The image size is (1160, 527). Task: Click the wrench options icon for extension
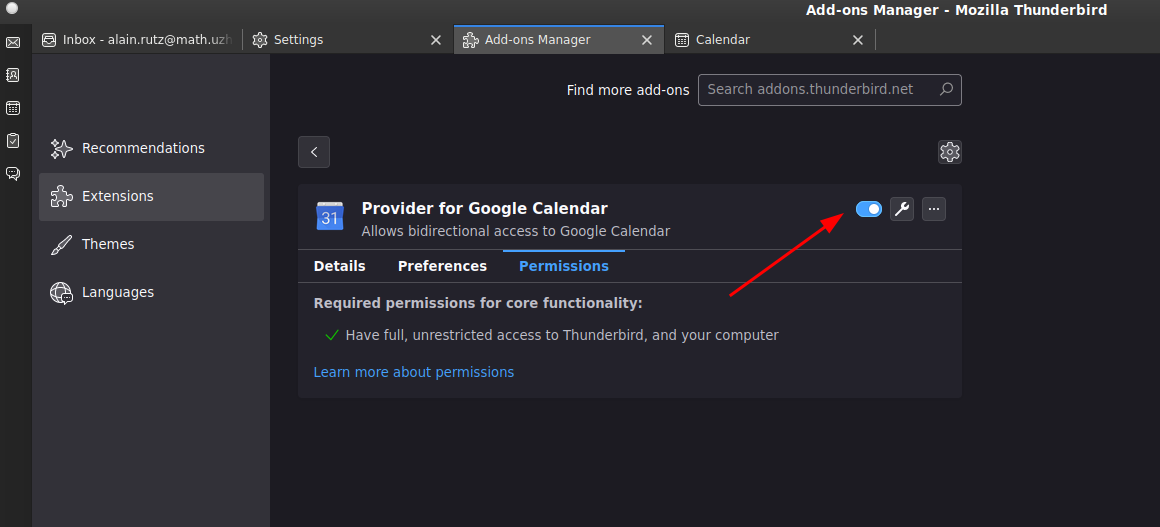[901, 209]
